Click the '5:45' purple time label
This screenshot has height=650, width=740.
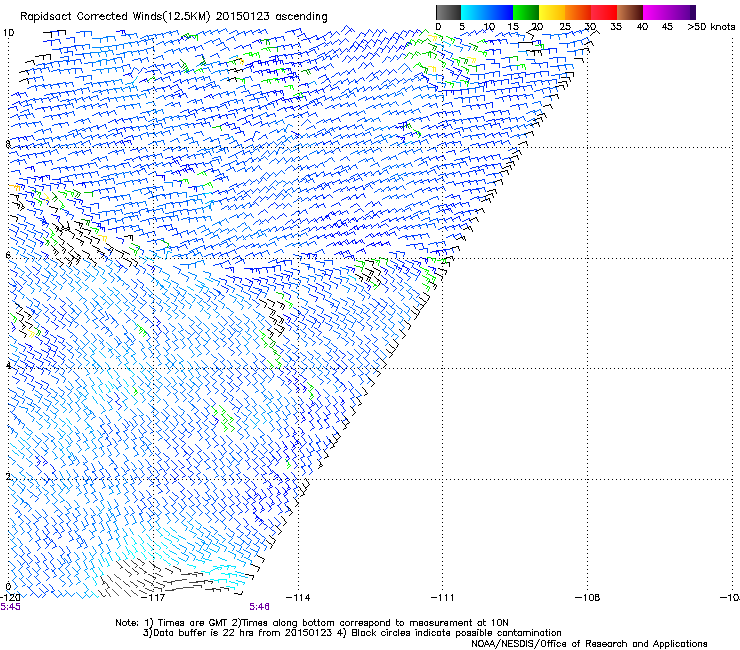click(10, 607)
